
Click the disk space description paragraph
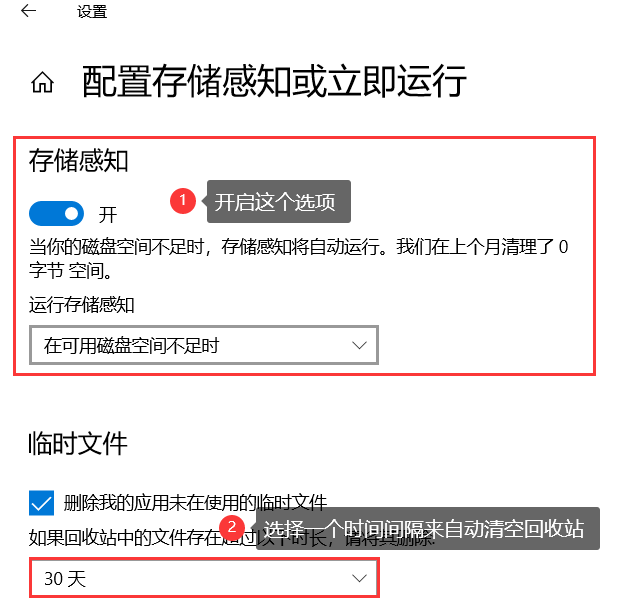click(x=298, y=258)
